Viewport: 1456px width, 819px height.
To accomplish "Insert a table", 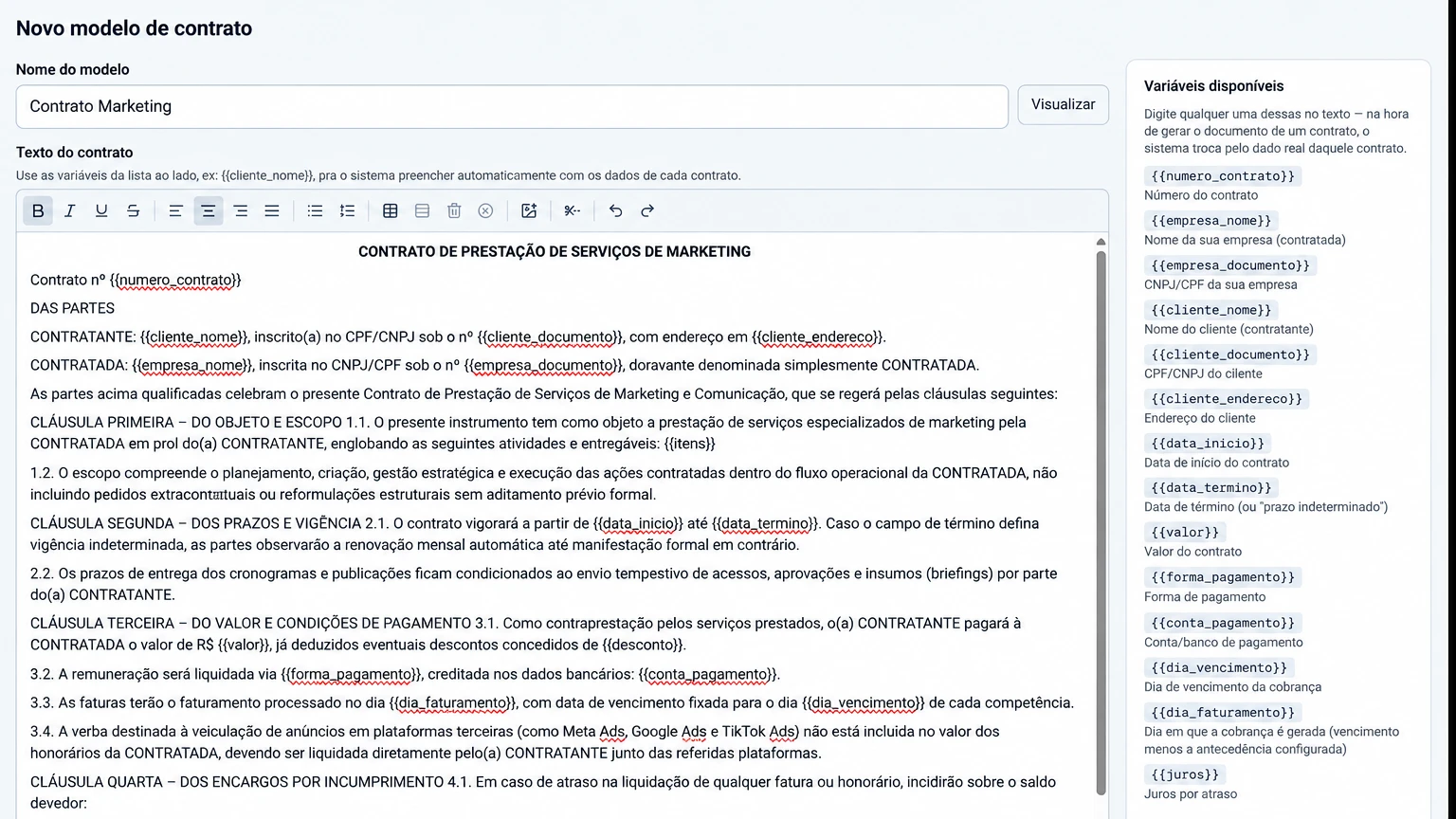I will tap(390, 210).
